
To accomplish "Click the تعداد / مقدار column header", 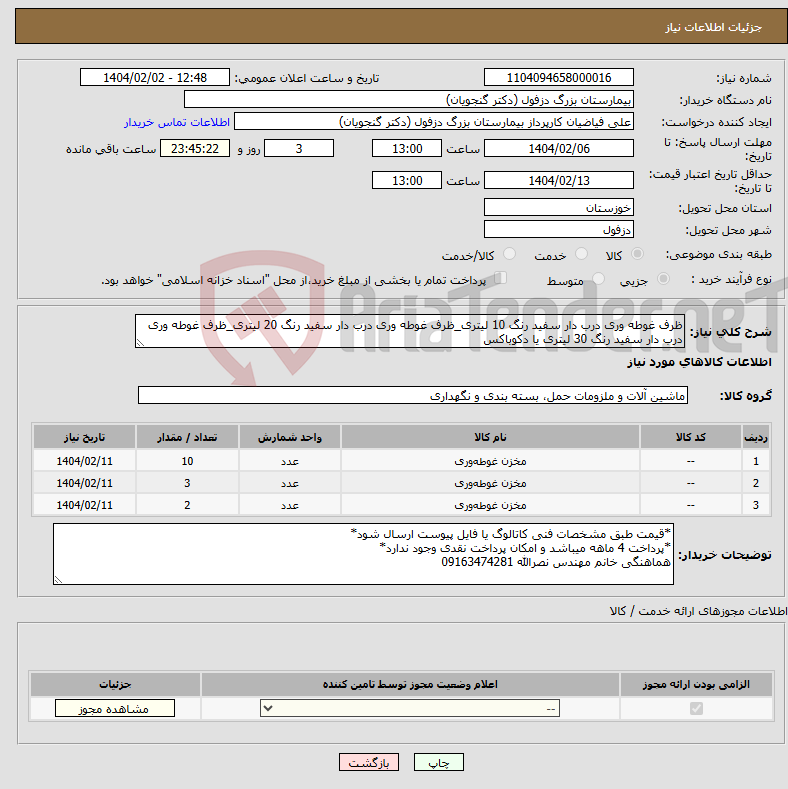I will [187, 437].
